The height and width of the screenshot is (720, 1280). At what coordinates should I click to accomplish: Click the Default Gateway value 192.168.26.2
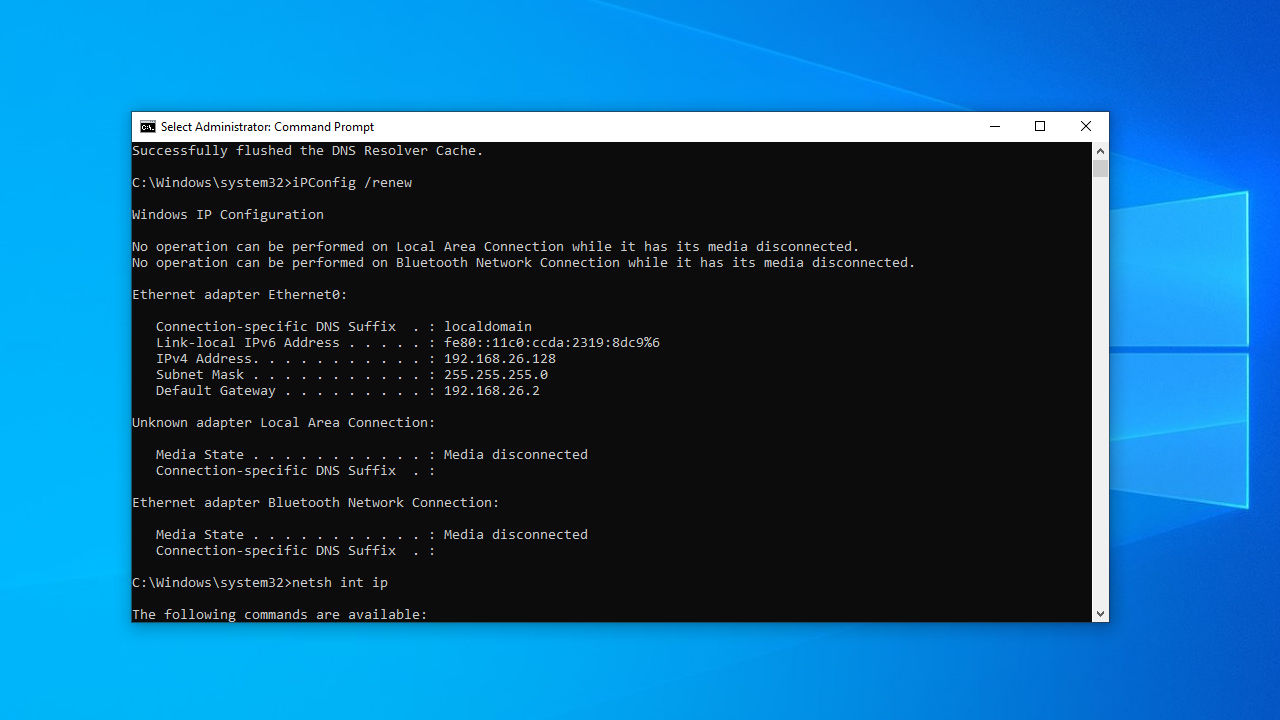(491, 391)
